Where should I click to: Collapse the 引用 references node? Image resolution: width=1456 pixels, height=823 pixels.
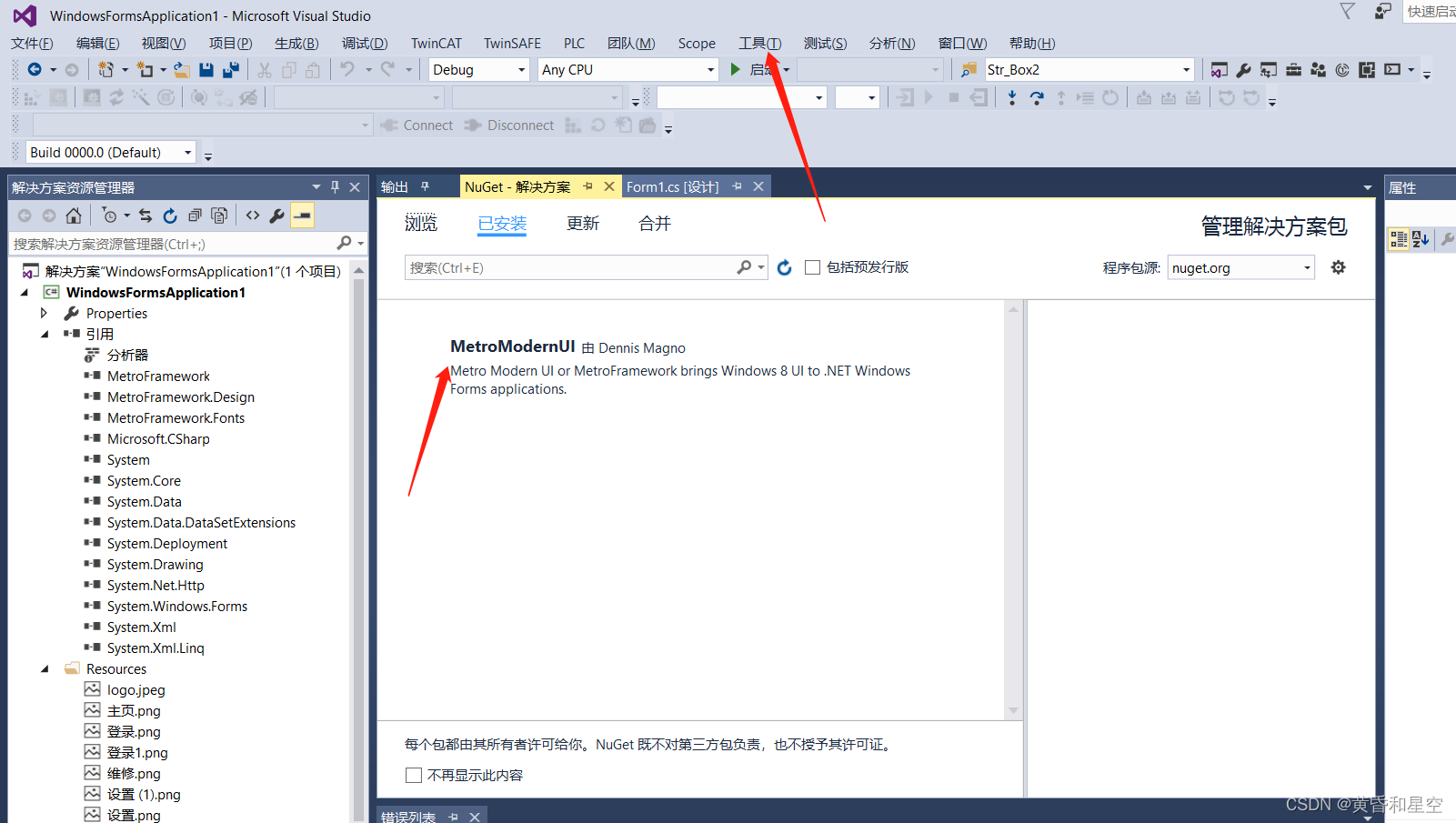[44, 334]
